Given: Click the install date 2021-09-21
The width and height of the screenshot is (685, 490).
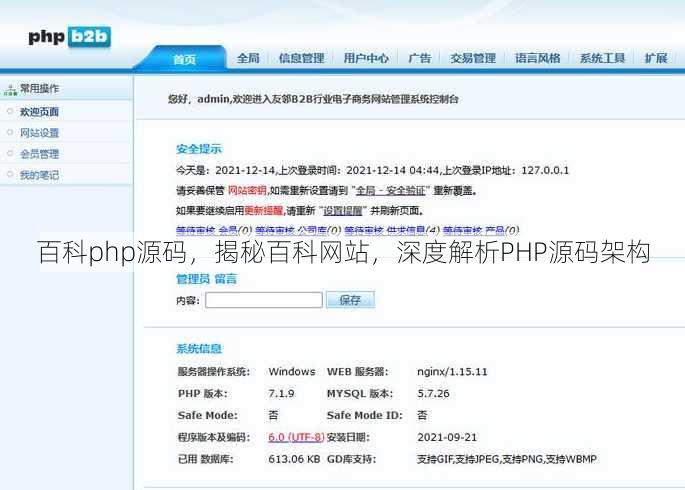Looking at the screenshot, I should point(447,437).
